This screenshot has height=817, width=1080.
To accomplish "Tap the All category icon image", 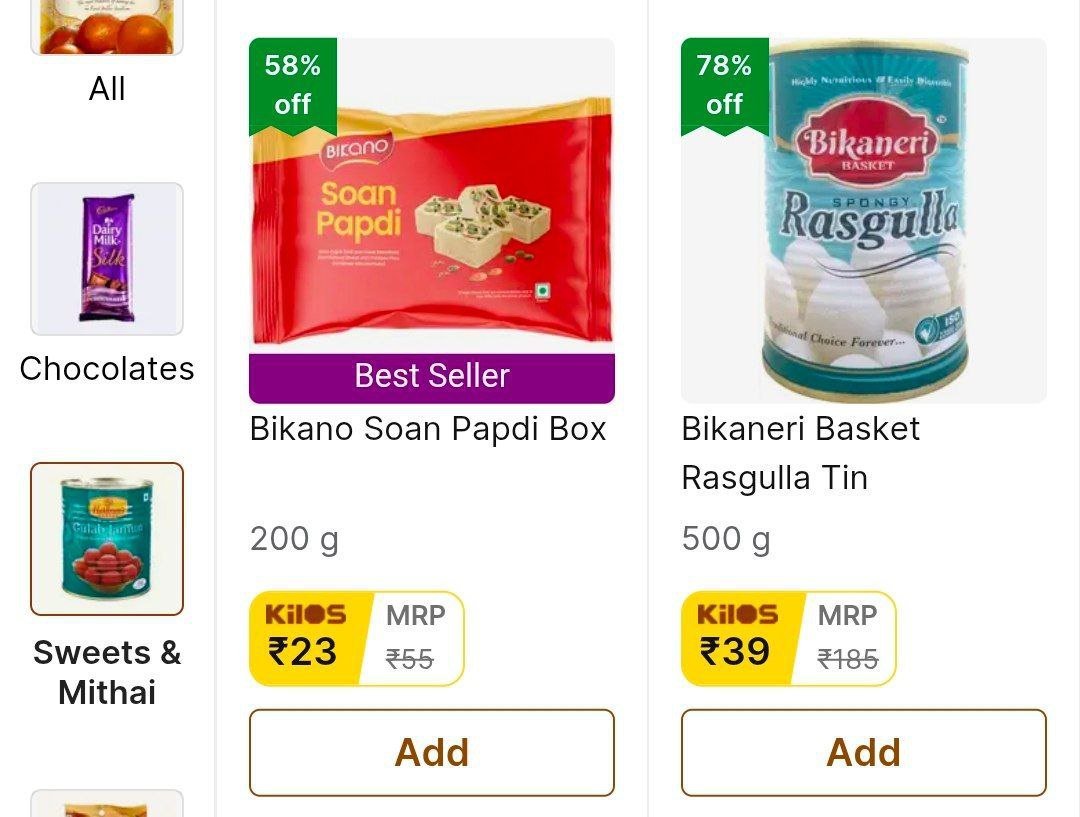I will point(107,27).
